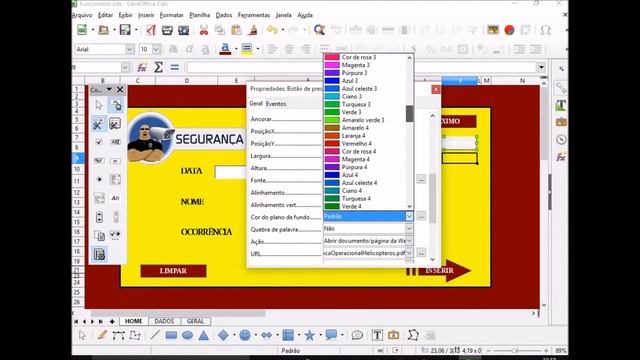Click the Sum sigma icon

[x=158, y=67]
